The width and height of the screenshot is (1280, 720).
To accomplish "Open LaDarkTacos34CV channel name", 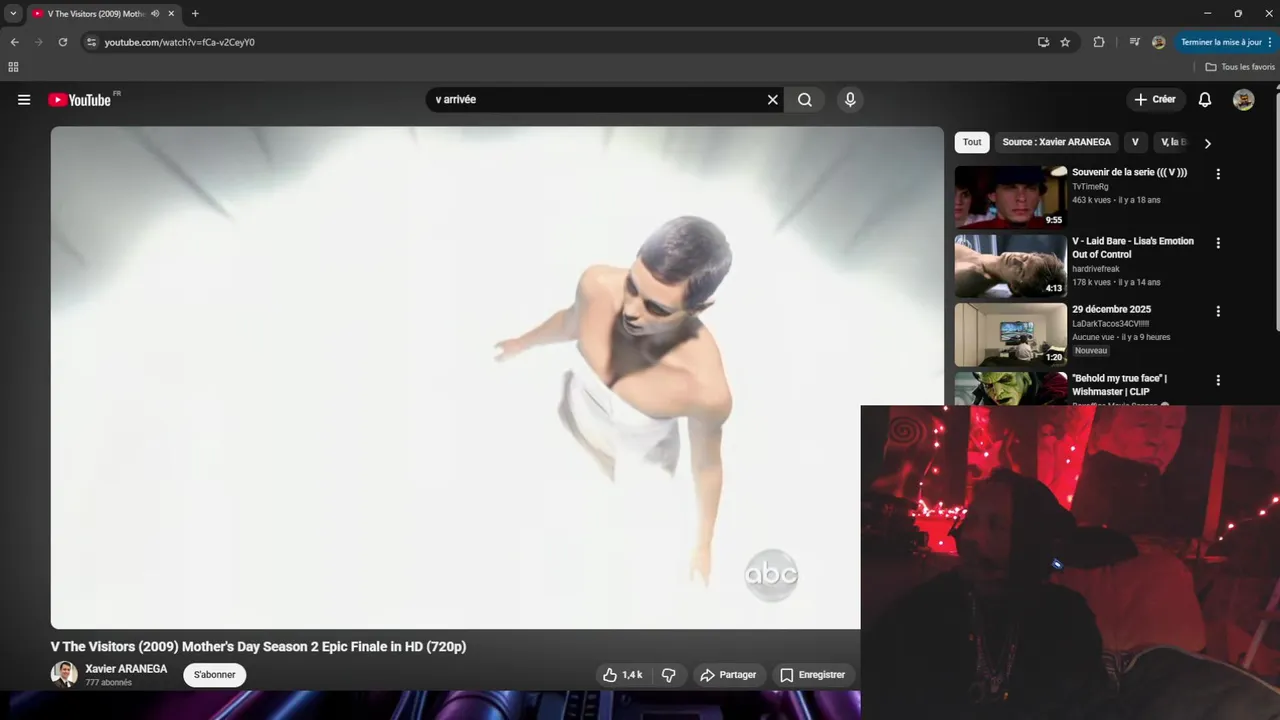I will tap(1111, 324).
